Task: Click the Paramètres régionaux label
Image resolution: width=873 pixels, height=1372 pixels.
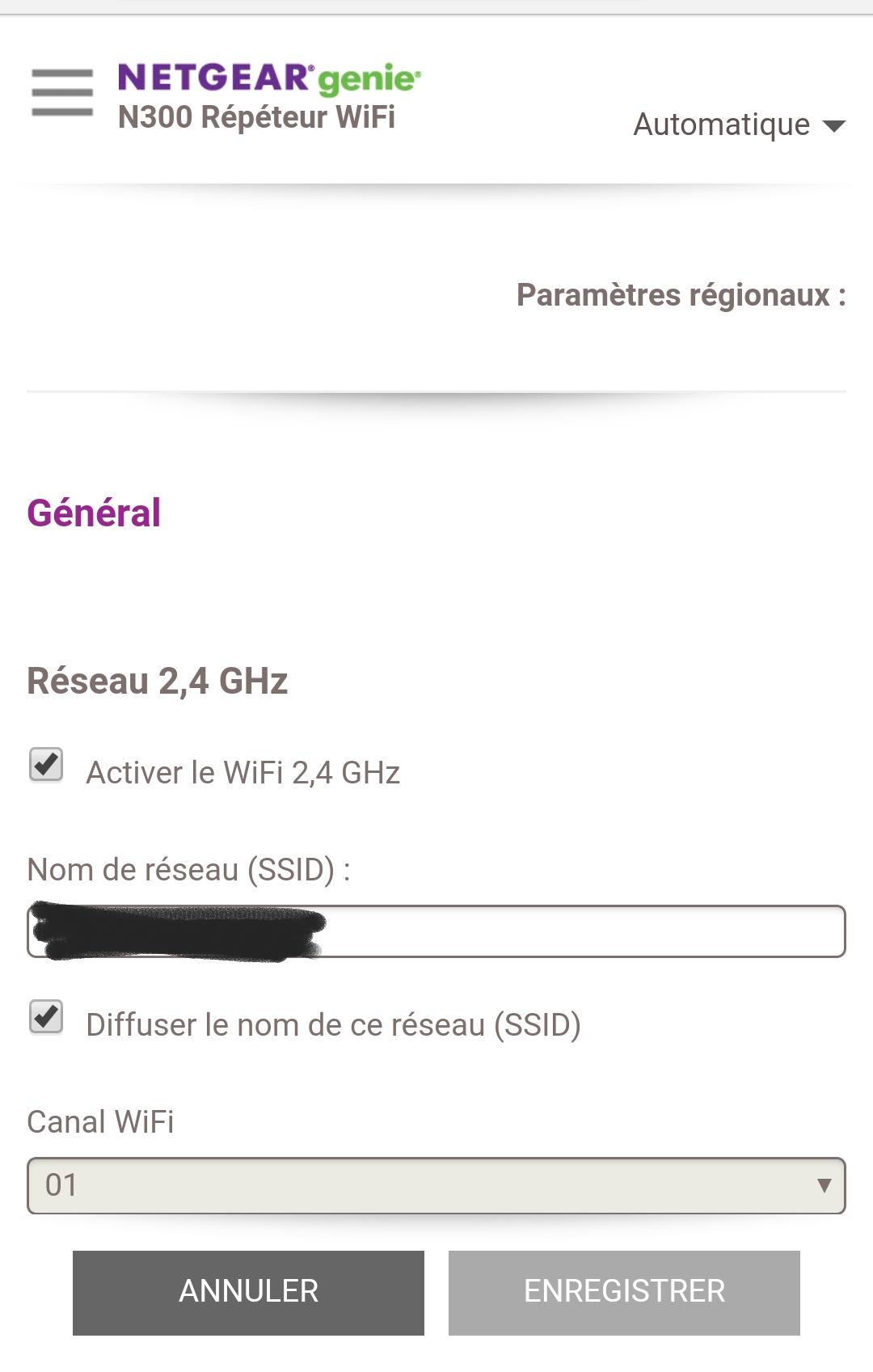Action: [681, 295]
